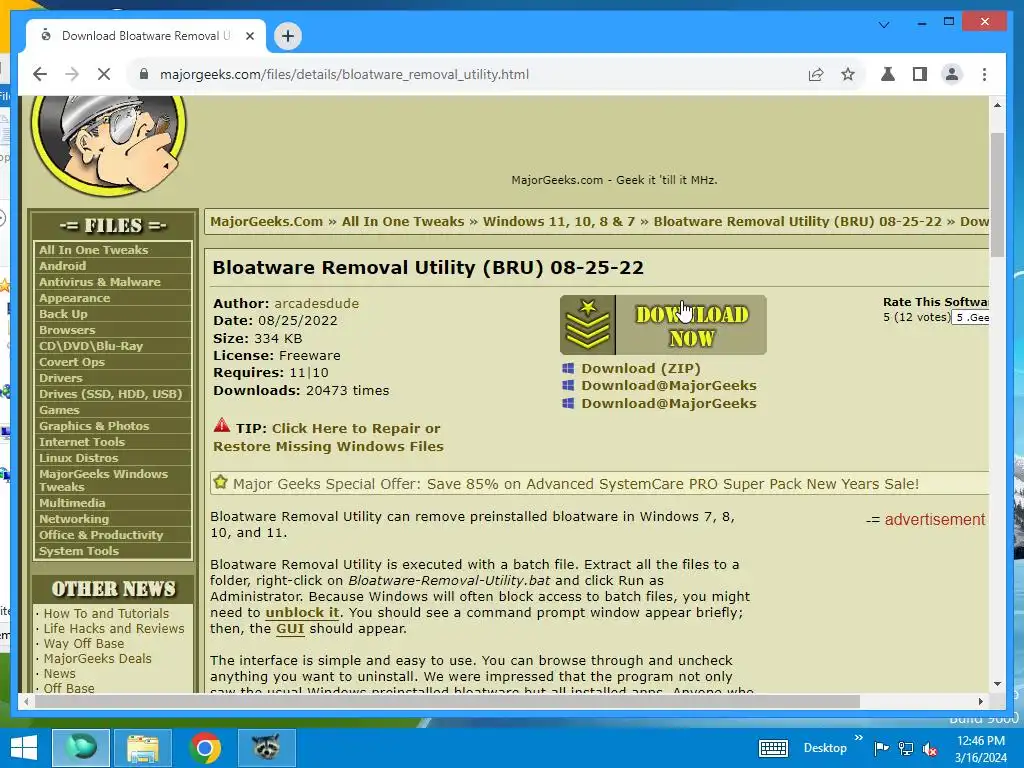Click the horizontal scrollbar thumb

click(x=447, y=701)
